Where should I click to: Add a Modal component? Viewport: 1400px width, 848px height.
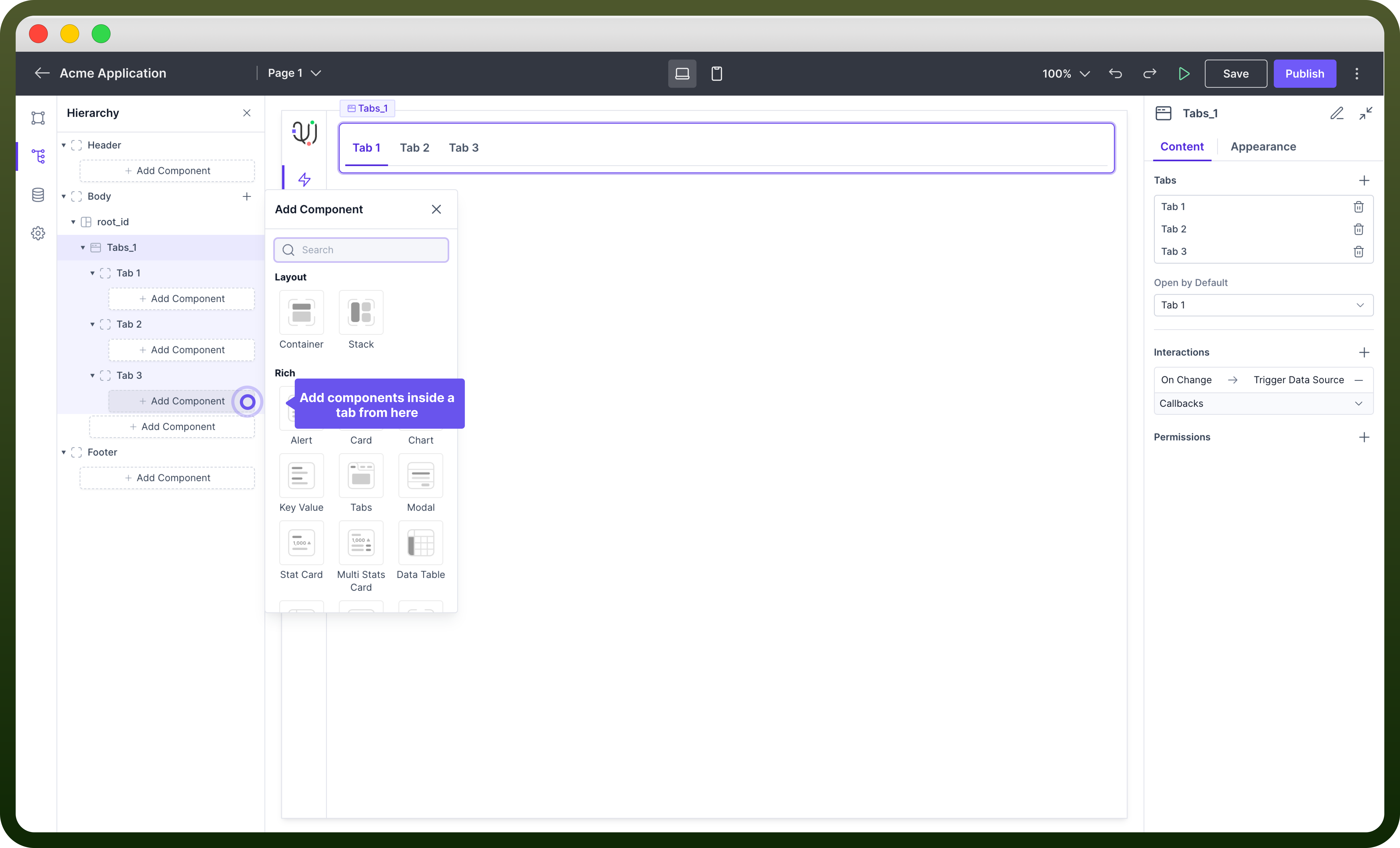click(421, 483)
